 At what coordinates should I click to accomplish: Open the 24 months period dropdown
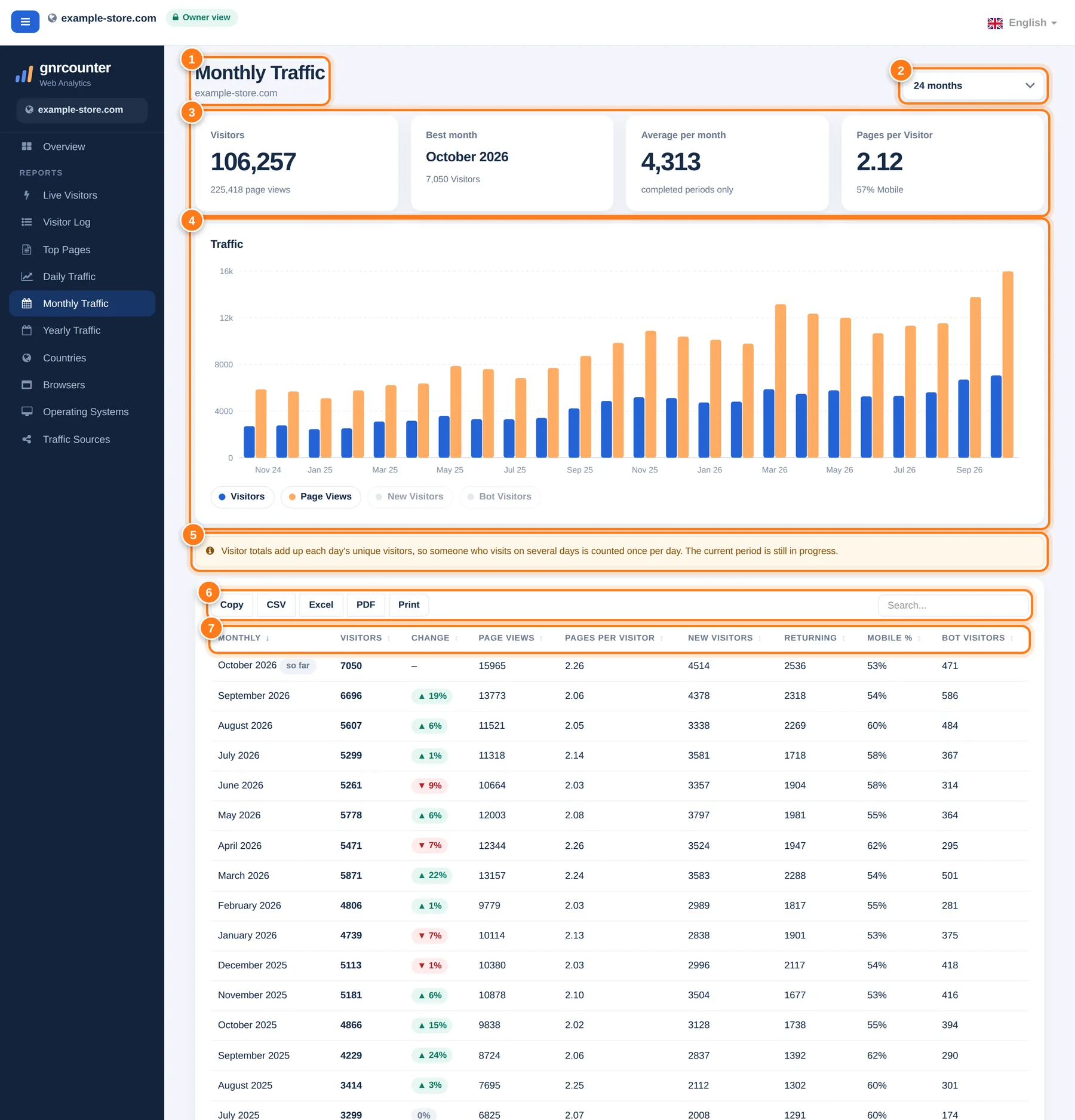973,85
